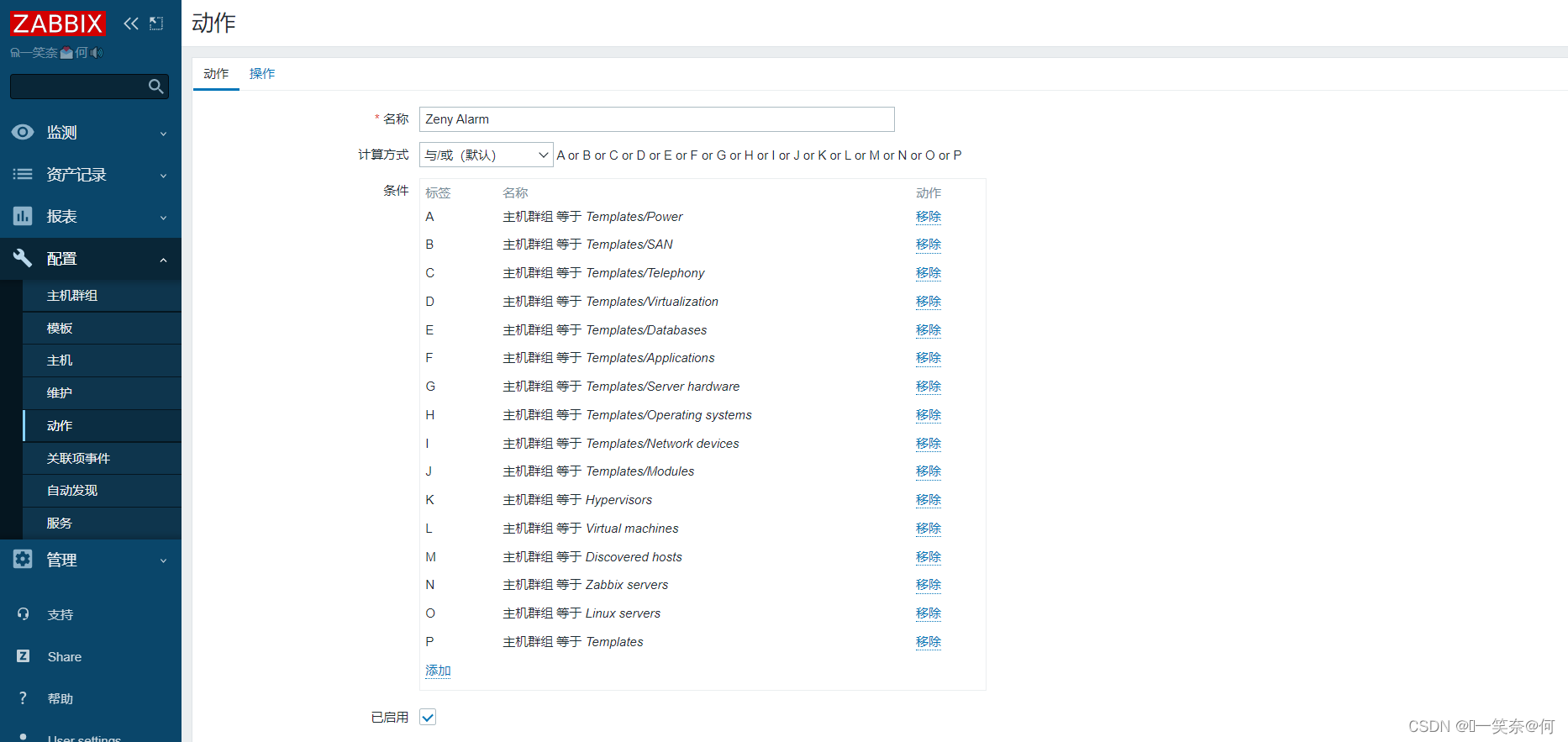1568x742 pixels.
Task: Open 自动发现 in sidebar
Action: click(102, 490)
